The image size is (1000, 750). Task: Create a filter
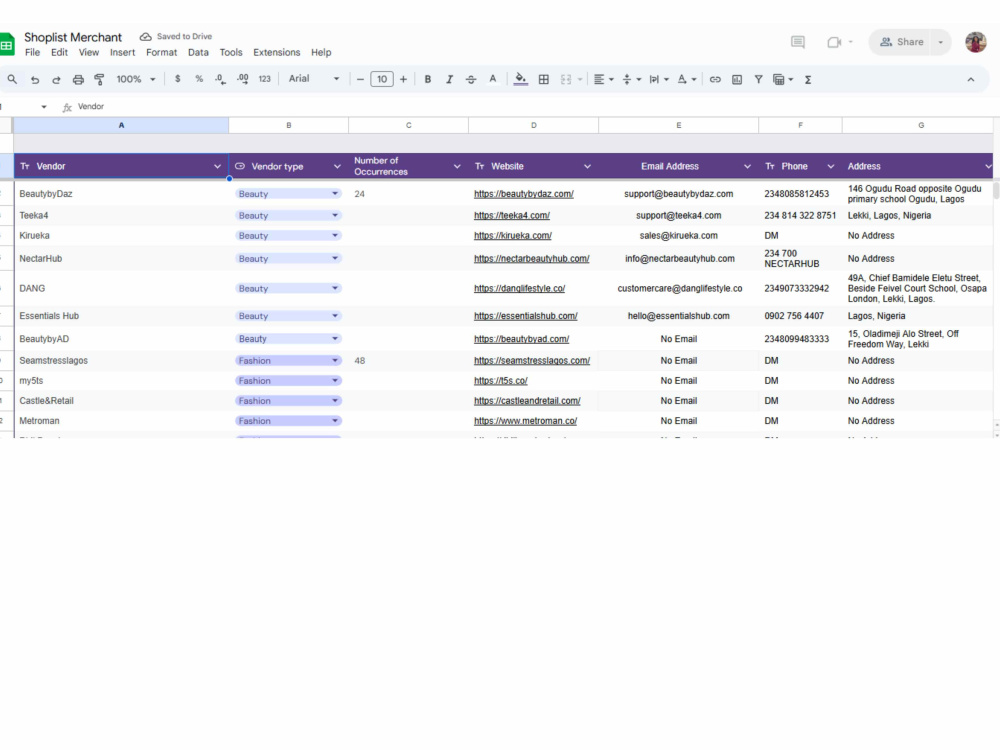pos(758,79)
